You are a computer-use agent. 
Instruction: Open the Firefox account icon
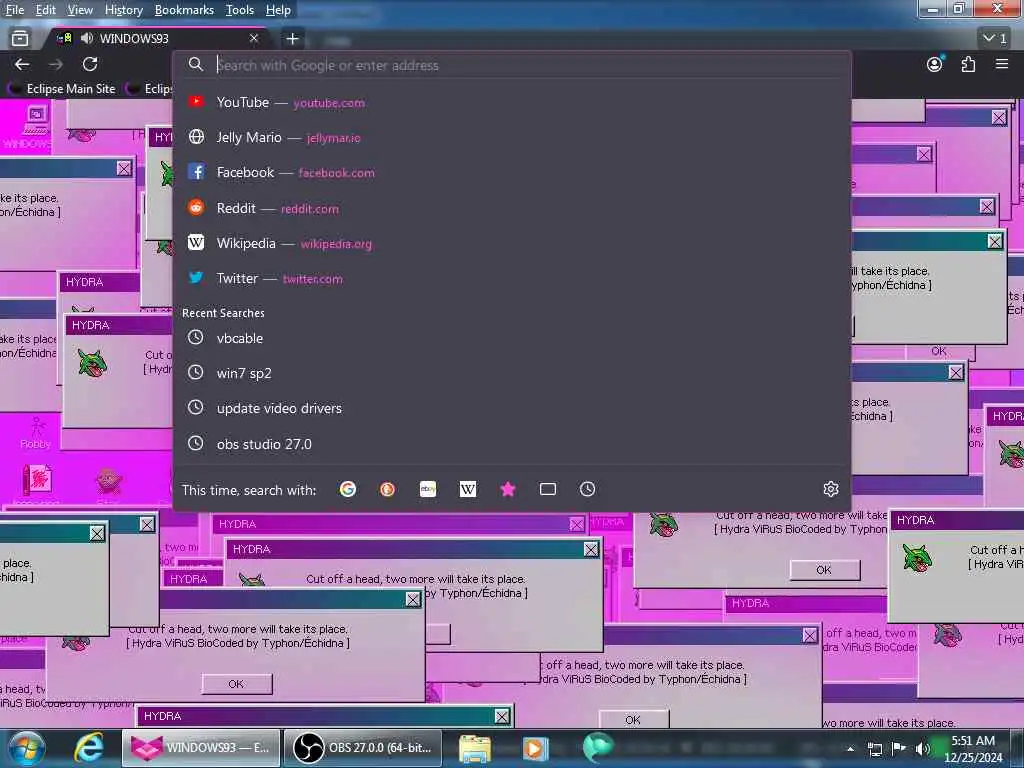(x=935, y=64)
